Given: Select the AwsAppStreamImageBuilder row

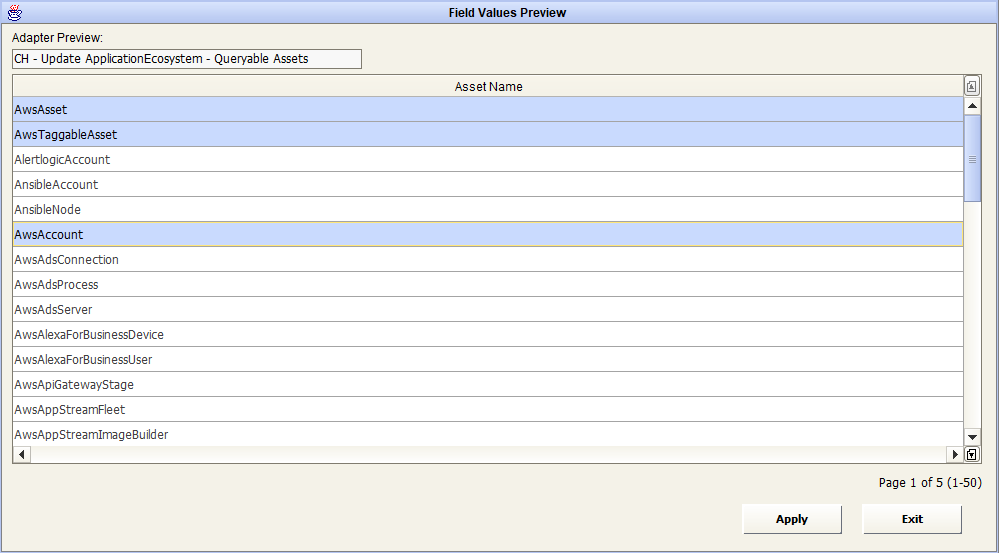Looking at the screenshot, I should tap(488, 434).
